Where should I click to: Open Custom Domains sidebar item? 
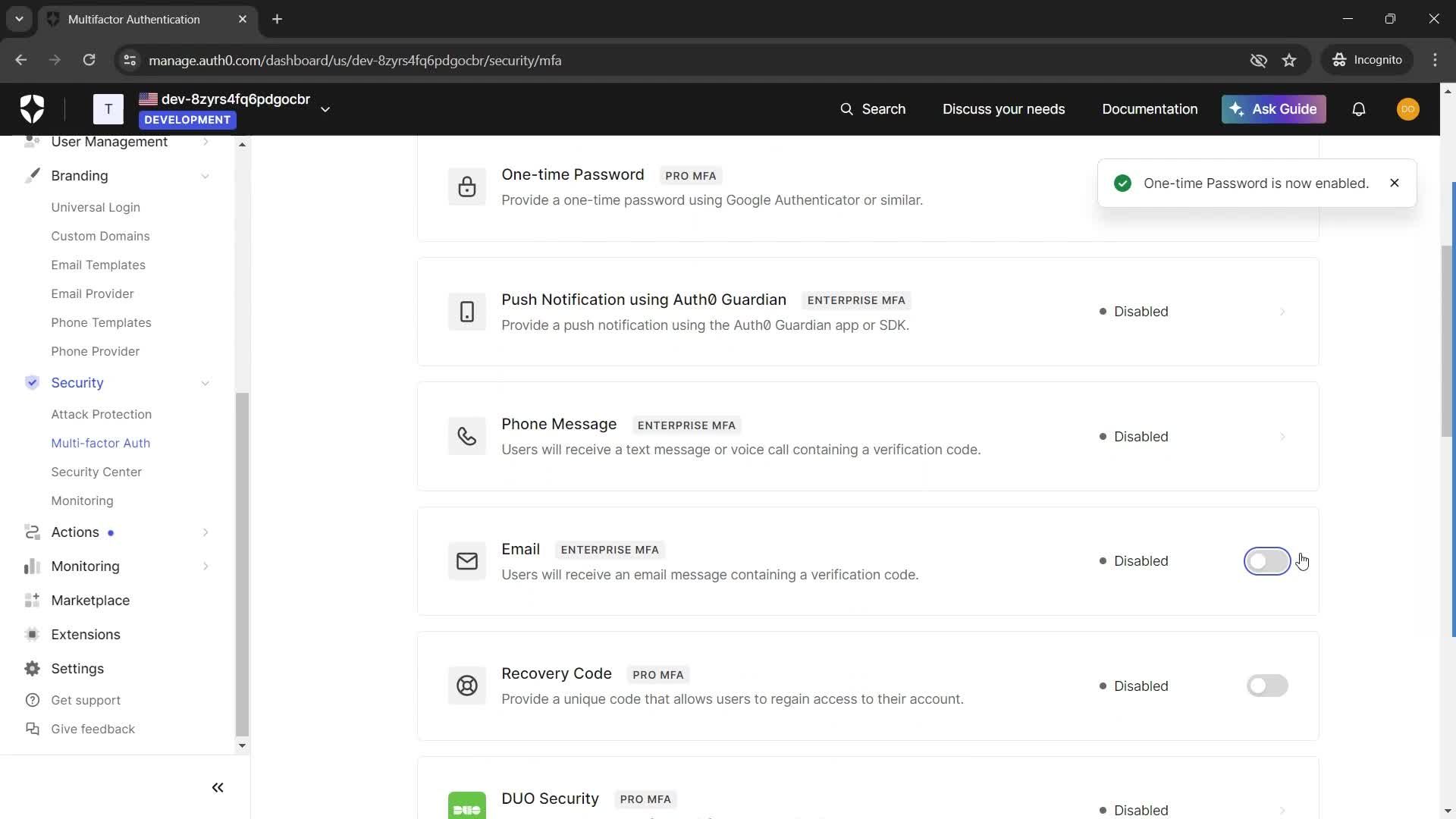click(100, 236)
